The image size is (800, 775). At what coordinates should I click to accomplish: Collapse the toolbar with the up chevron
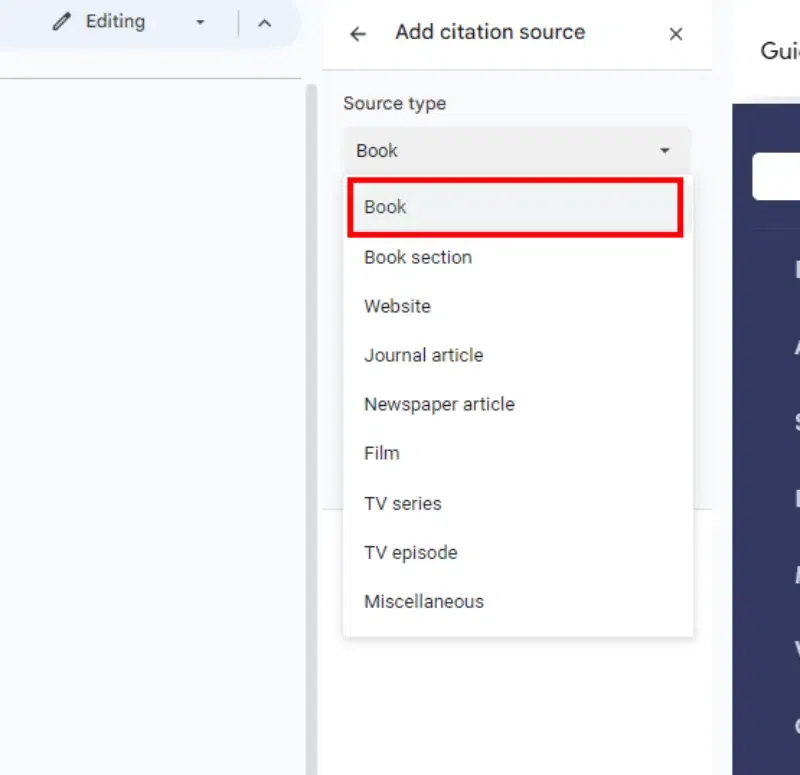coord(264,23)
